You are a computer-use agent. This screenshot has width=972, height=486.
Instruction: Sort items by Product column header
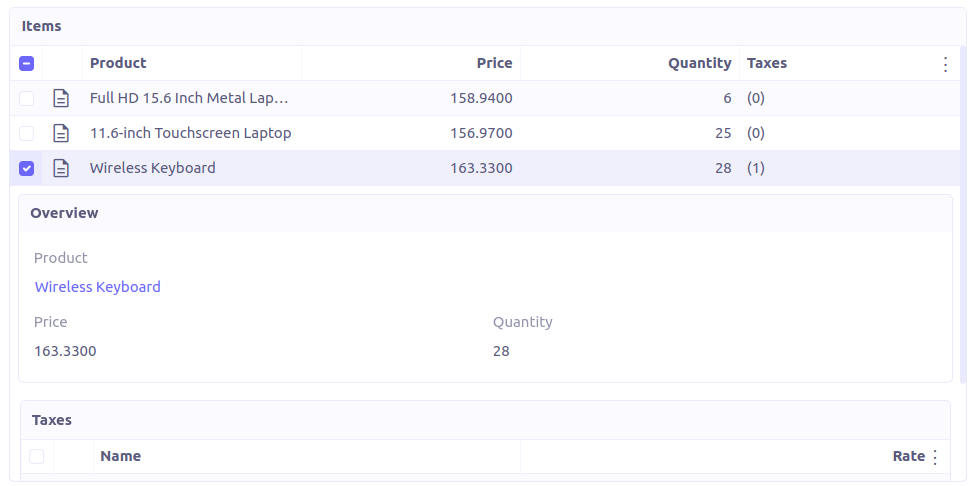pos(118,63)
